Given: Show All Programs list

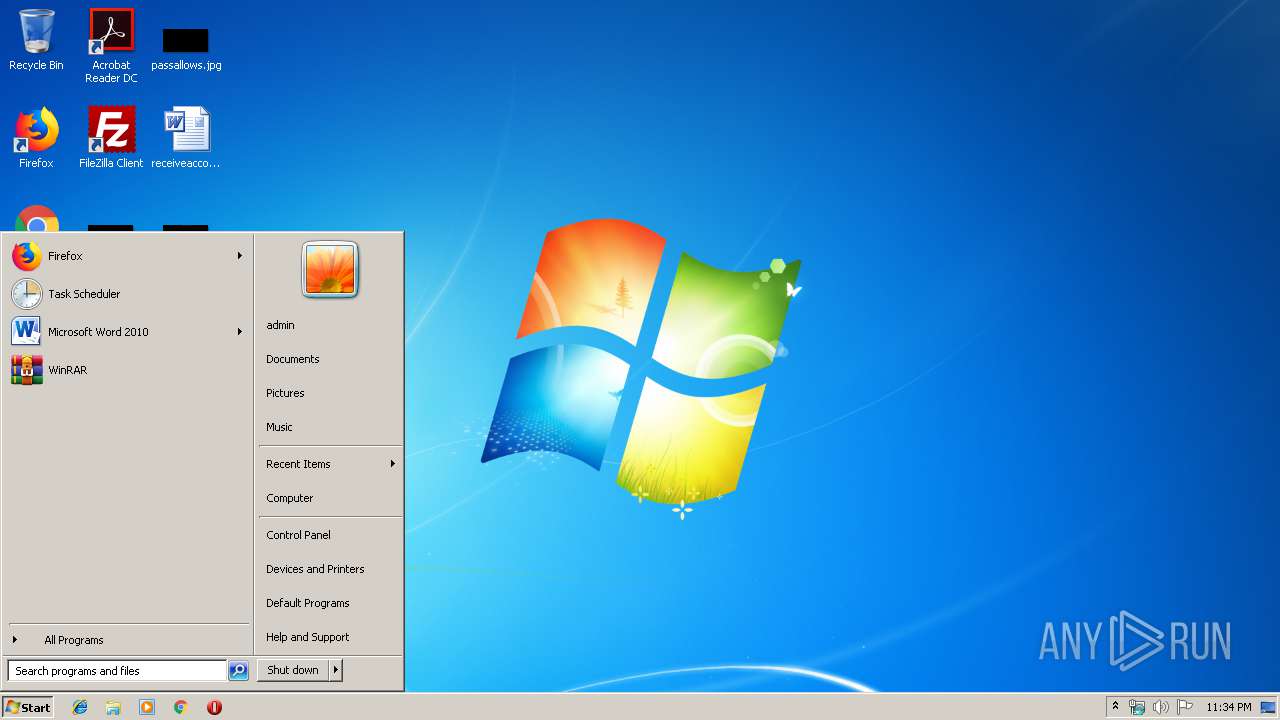Looking at the screenshot, I should (128, 640).
